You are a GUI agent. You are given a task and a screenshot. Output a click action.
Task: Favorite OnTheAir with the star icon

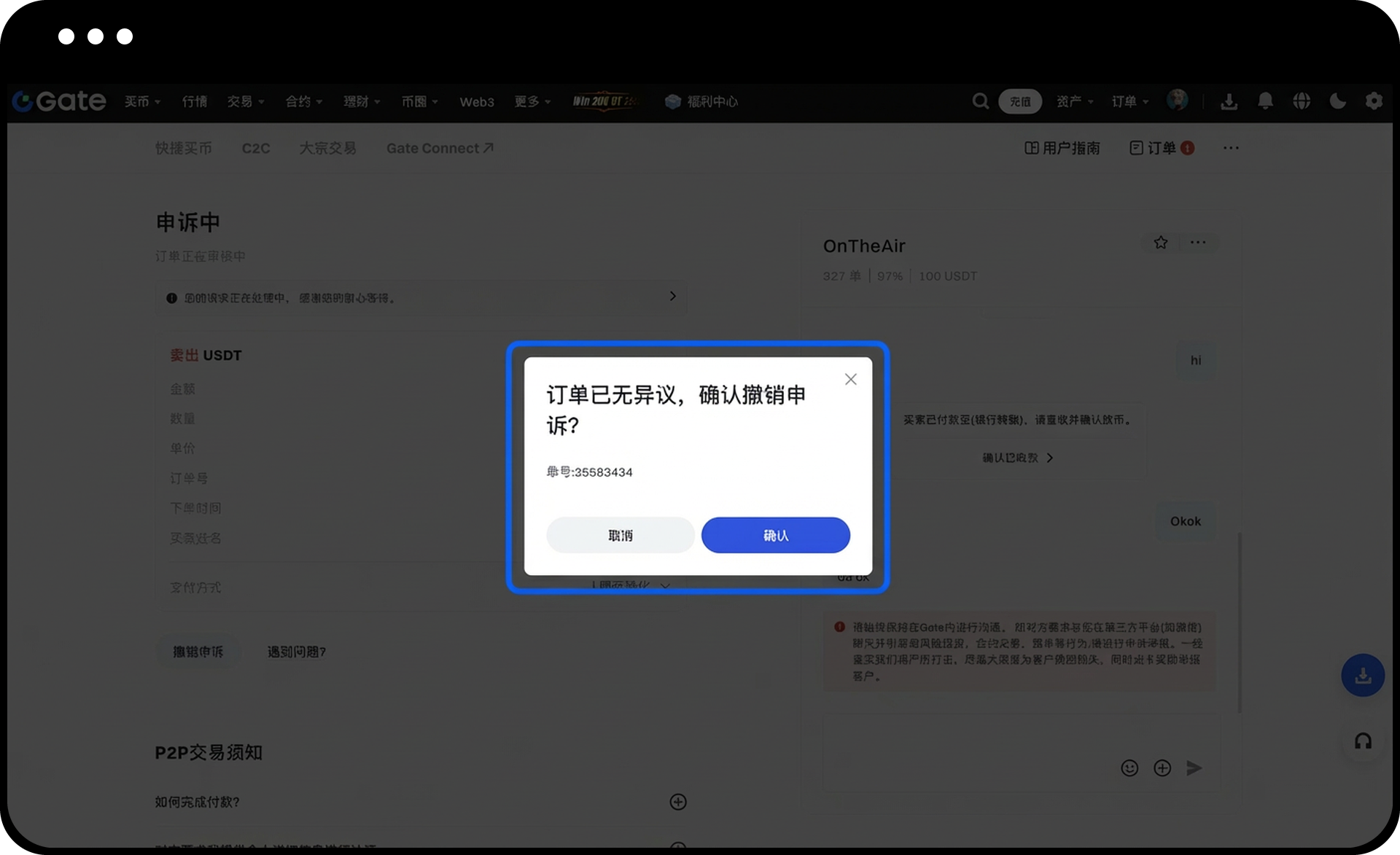[x=1161, y=243]
